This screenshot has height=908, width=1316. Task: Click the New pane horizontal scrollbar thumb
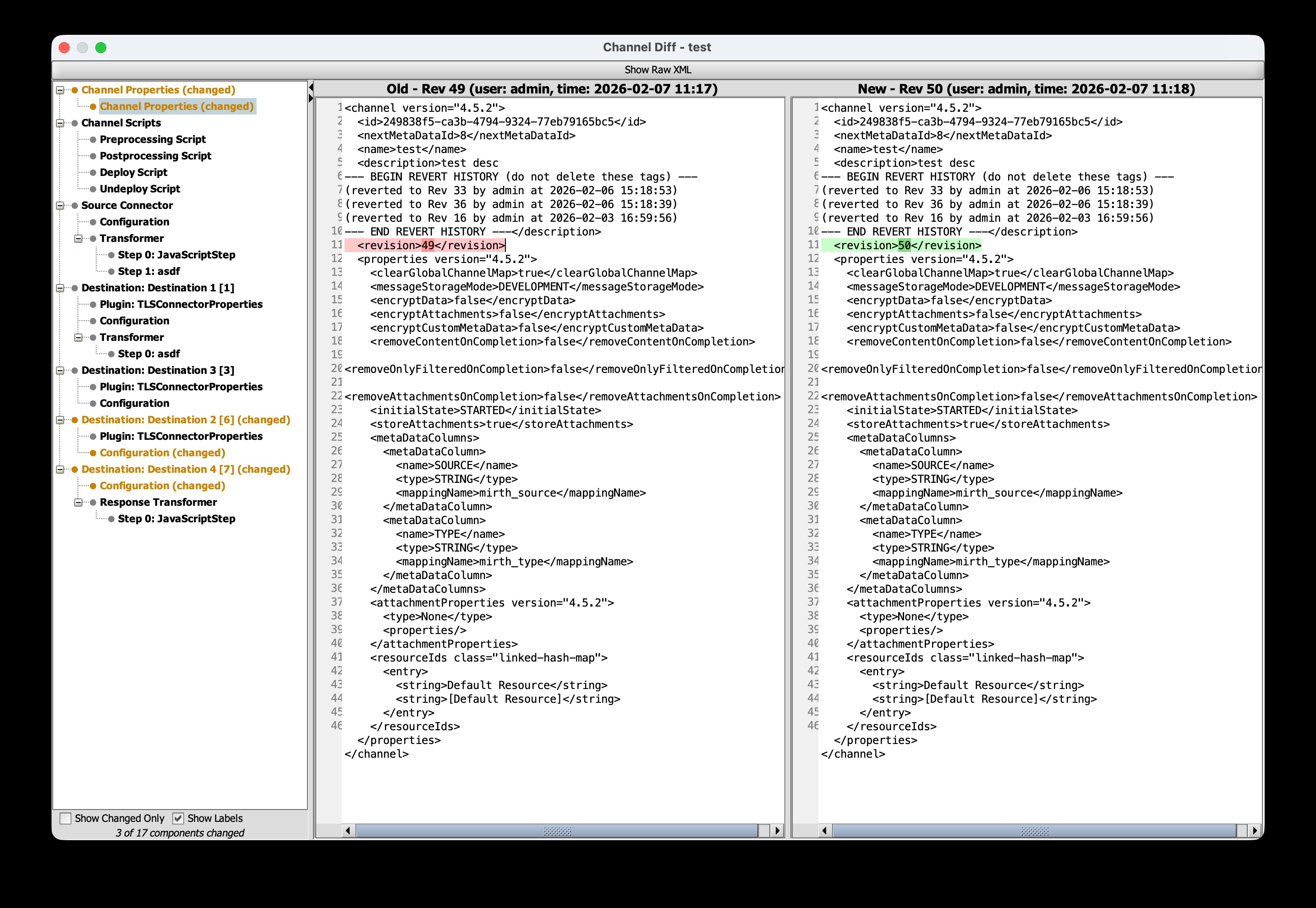(x=1034, y=831)
